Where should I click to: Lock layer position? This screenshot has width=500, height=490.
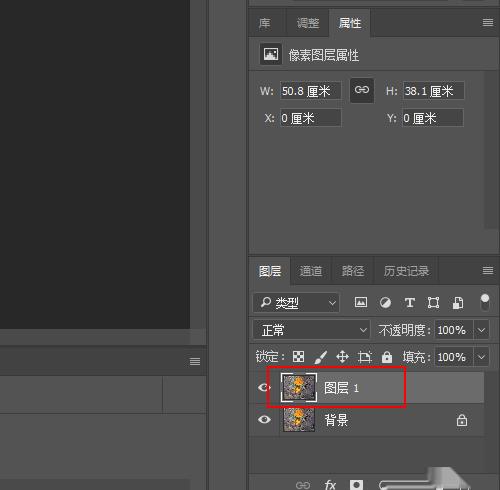pos(342,357)
